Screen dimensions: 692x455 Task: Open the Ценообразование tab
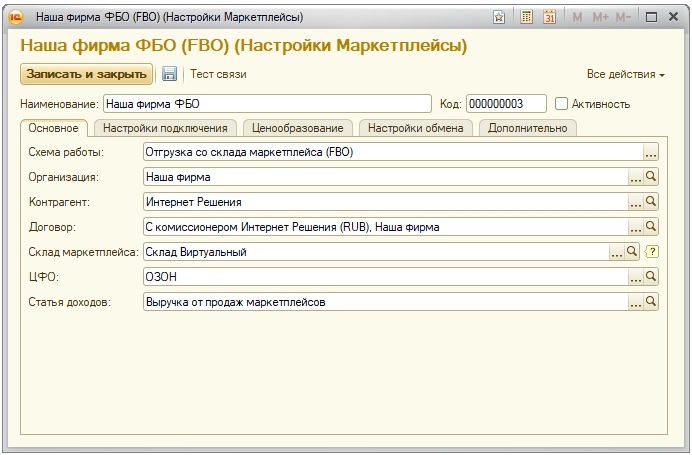pos(297,128)
